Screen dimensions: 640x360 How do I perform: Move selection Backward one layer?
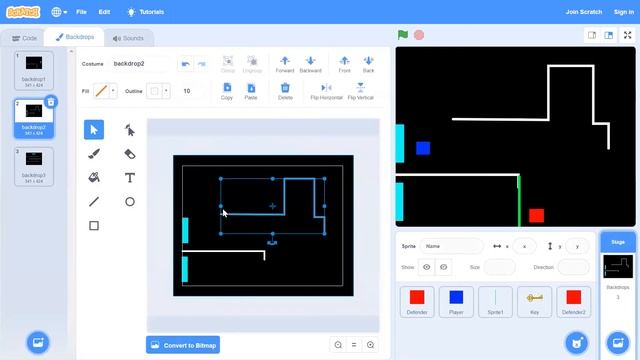(311, 64)
